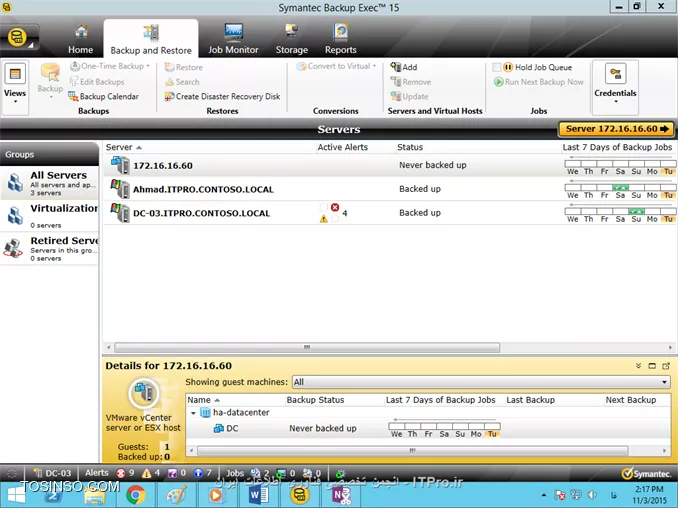The image size is (678, 508).
Task: Click the red error alerts count icon
Action: click(x=121, y=473)
